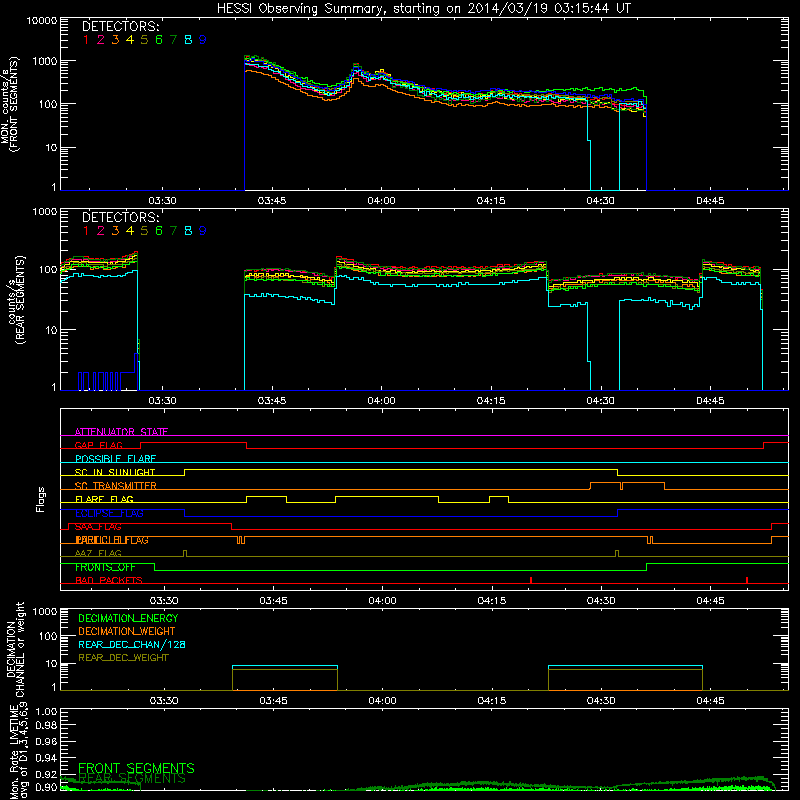
Task: Click detector 5 legend number in rear segments plot
Action: [144, 231]
